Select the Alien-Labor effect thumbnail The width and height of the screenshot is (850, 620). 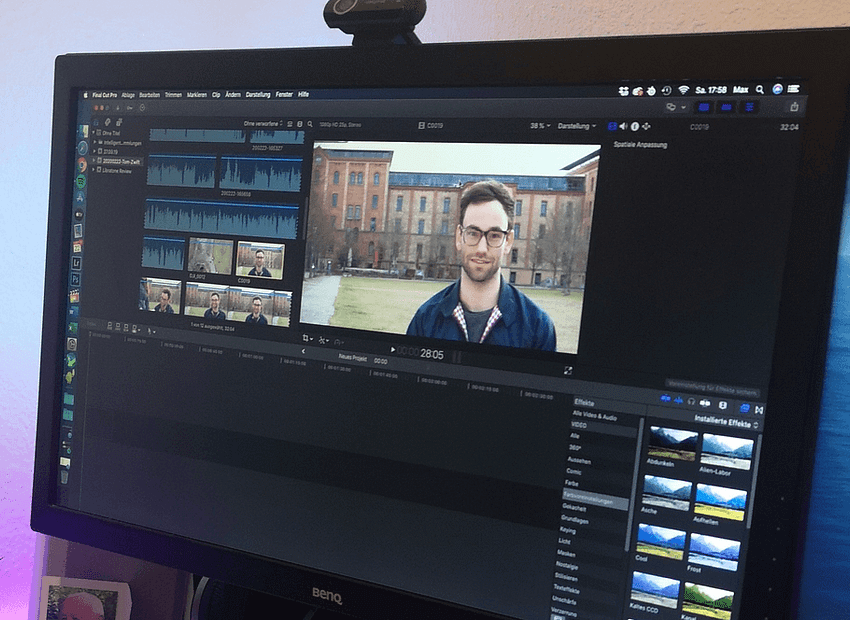726,451
